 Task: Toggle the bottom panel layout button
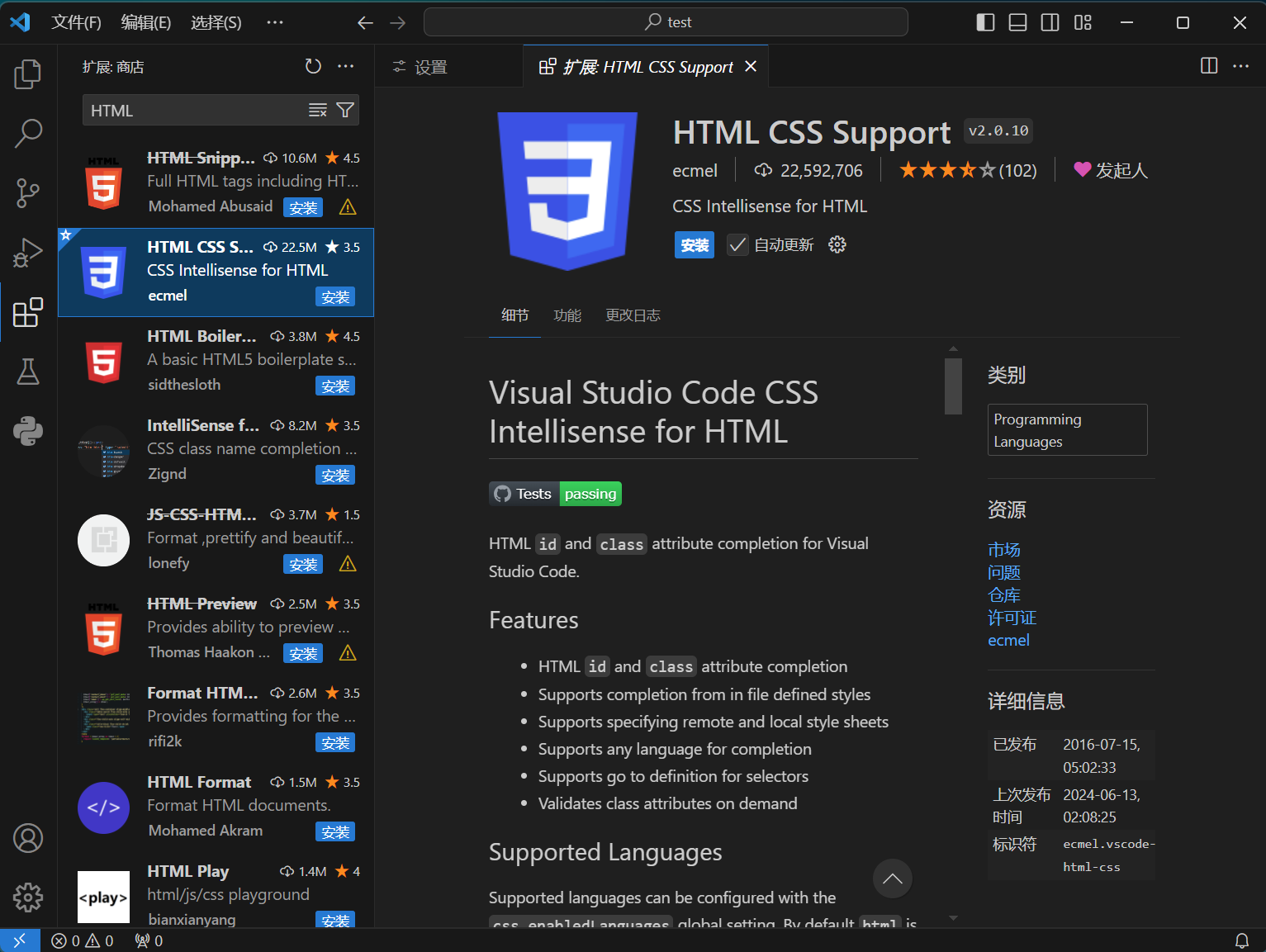point(1017,22)
